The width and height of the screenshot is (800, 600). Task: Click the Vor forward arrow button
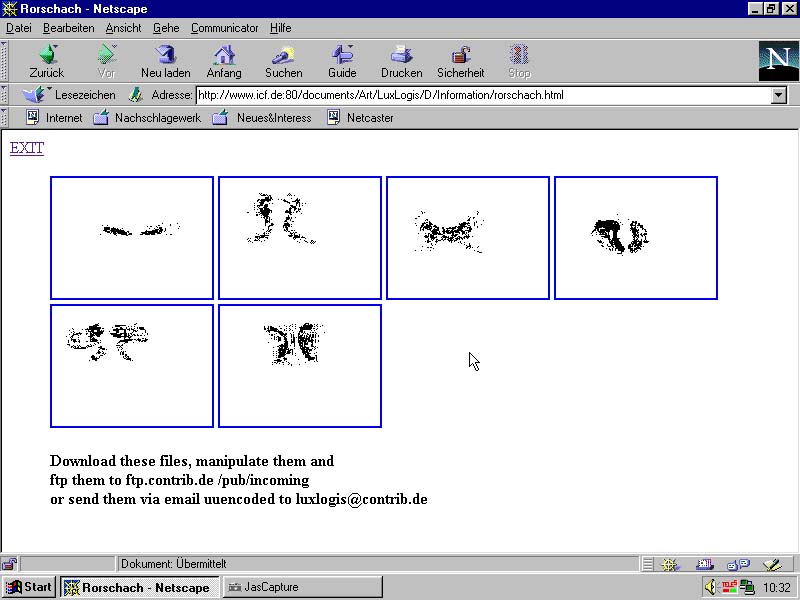click(107, 61)
